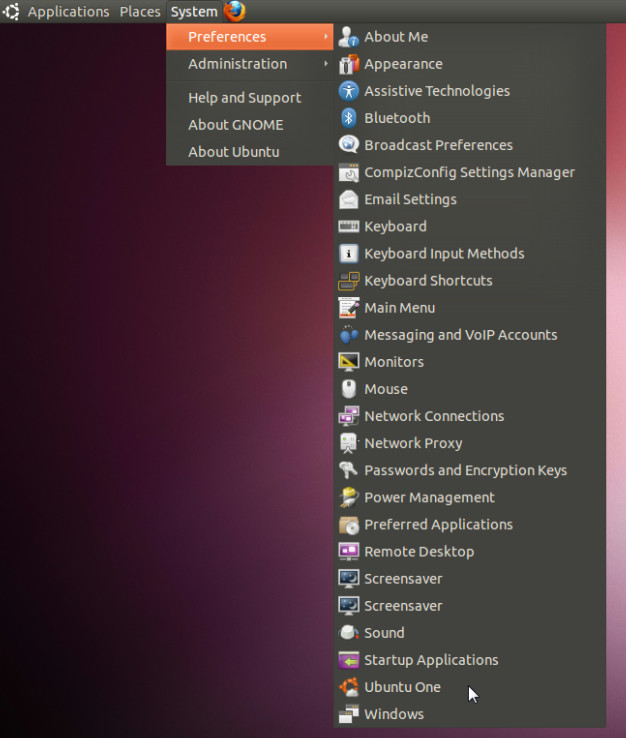Select Broadcast Preferences entry
The image size is (626, 738).
click(x=470, y=145)
